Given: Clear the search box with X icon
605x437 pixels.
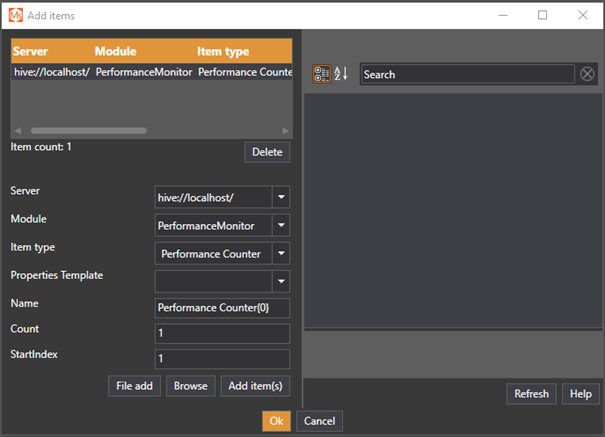Looking at the screenshot, I should [x=587, y=74].
